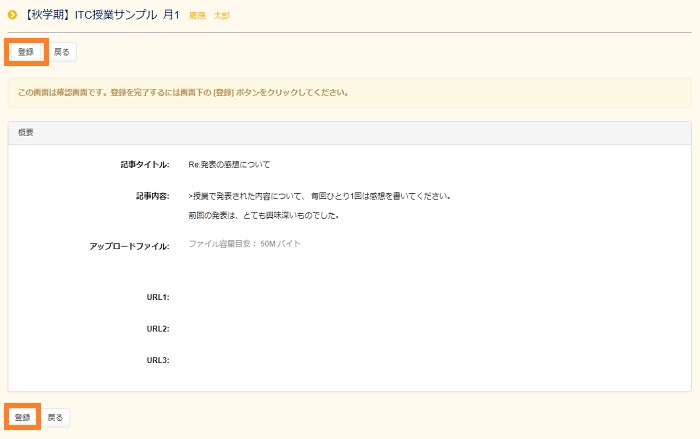Image resolution: width=700 pixels, height=439 pixels.
Task: Click the アップロードファイル label
Action: pos(129,245)
